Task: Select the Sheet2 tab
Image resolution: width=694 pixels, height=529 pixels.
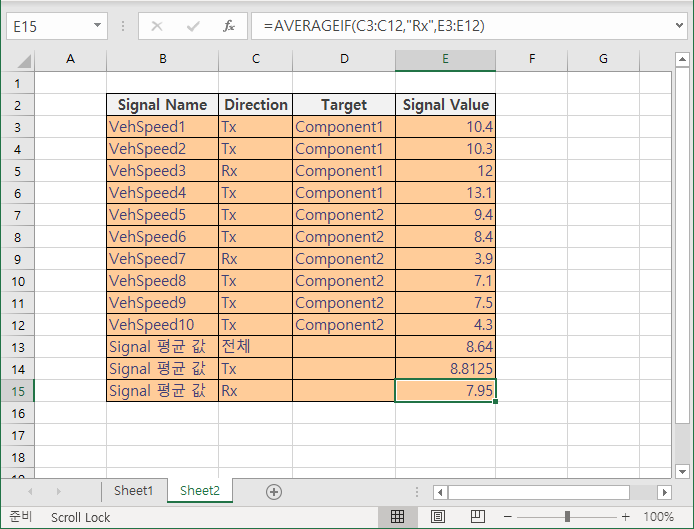Action: point(200,491)
